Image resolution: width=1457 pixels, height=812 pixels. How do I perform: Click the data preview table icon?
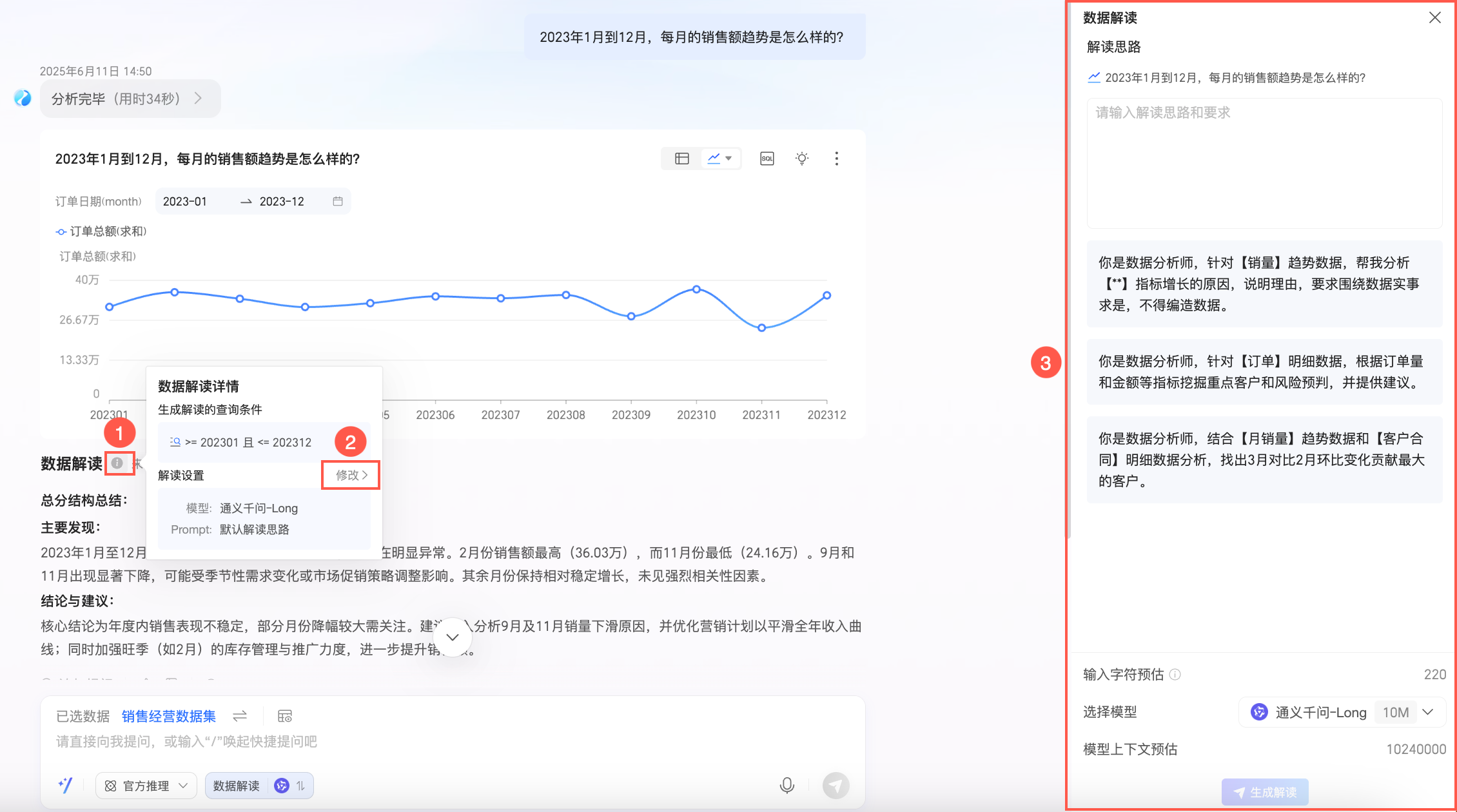tap(284, 716)
